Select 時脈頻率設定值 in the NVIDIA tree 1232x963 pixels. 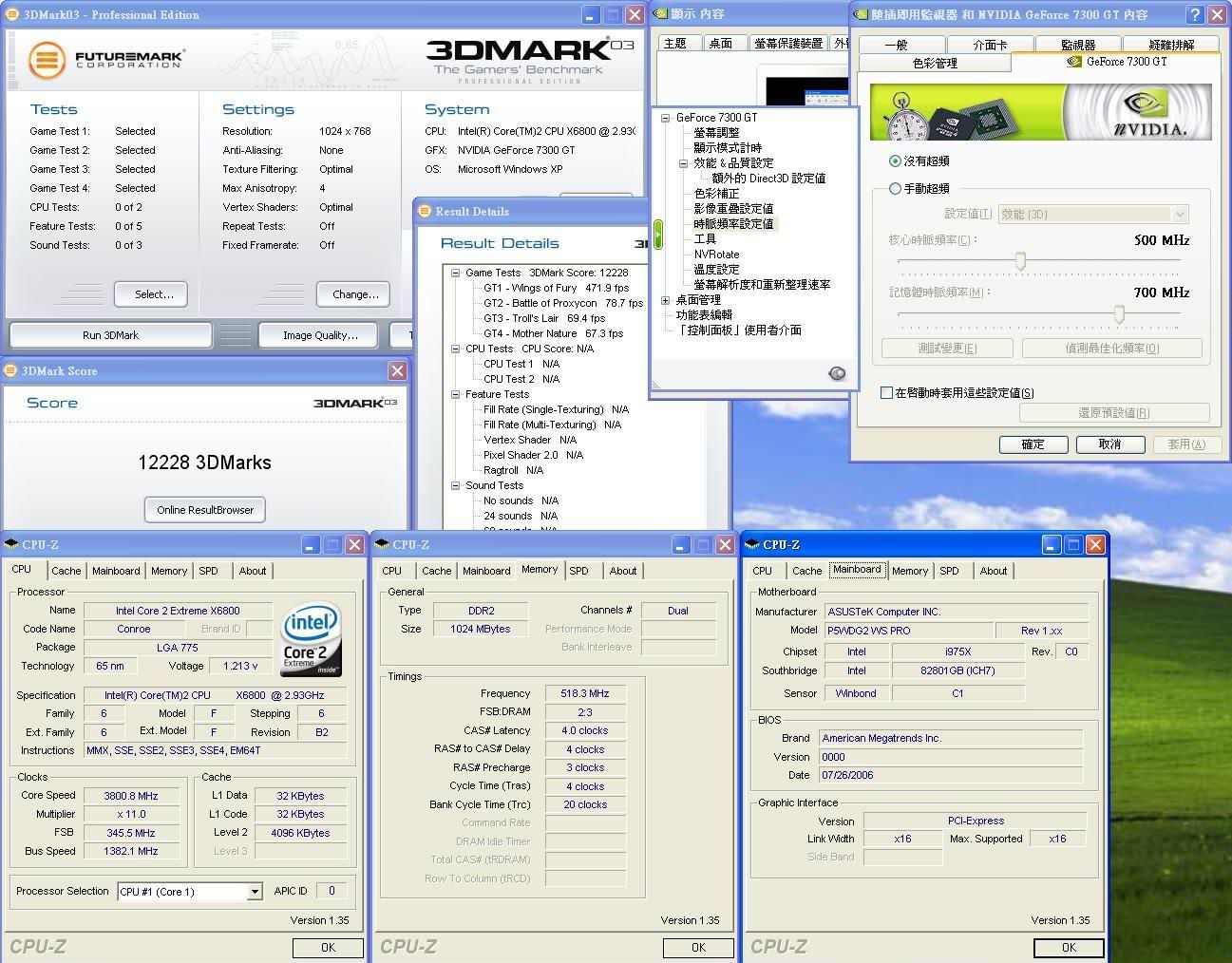(733, 224)
